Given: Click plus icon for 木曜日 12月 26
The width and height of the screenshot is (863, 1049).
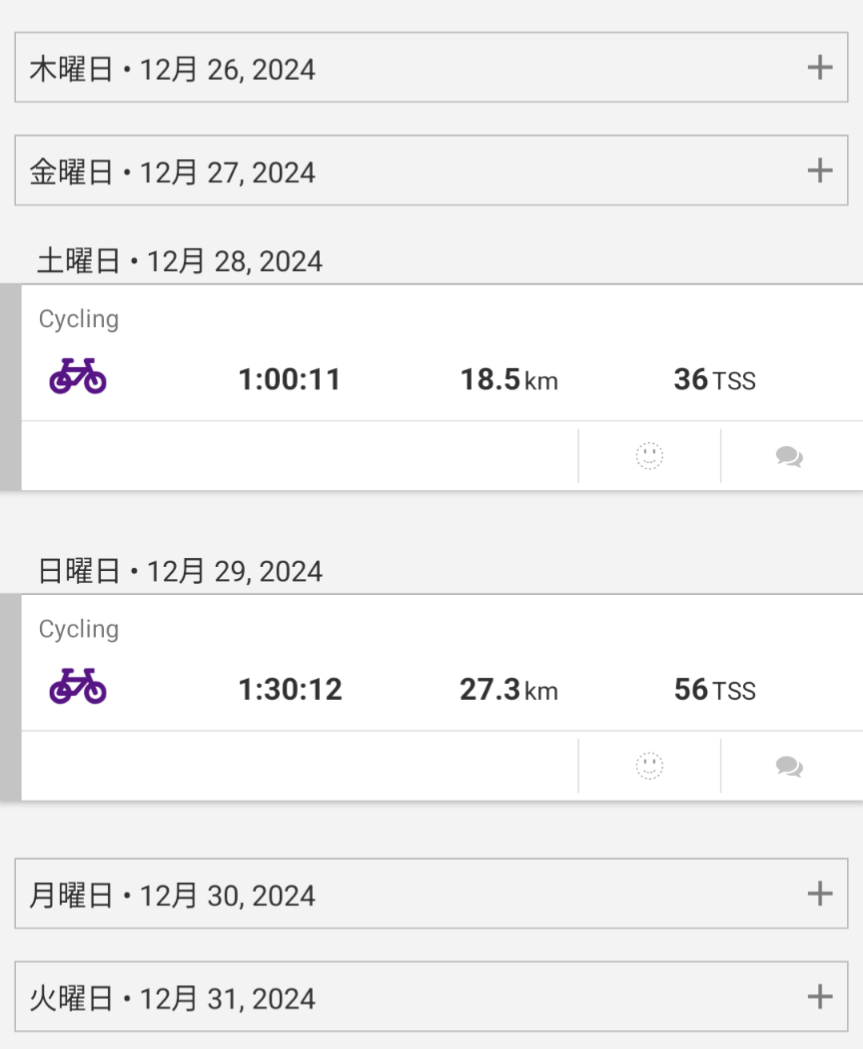Looking at the screenshot, I should coord(819,68).
